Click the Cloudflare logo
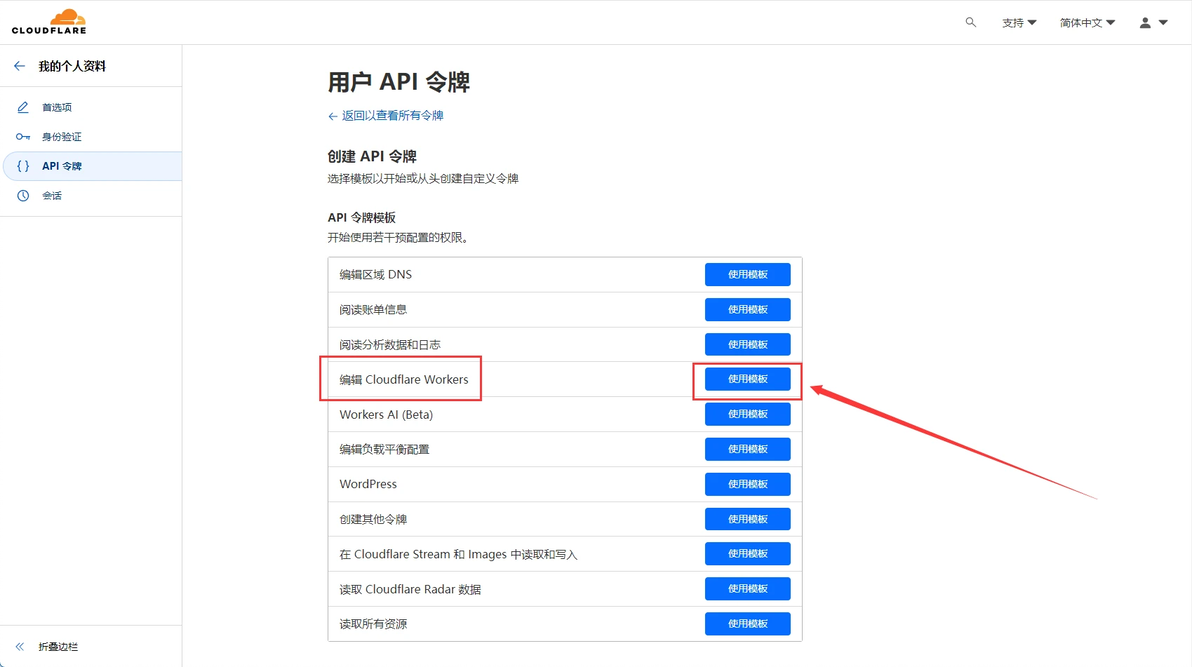The height and width of the screenshot is (667, 1192). [x=49, y=22]
